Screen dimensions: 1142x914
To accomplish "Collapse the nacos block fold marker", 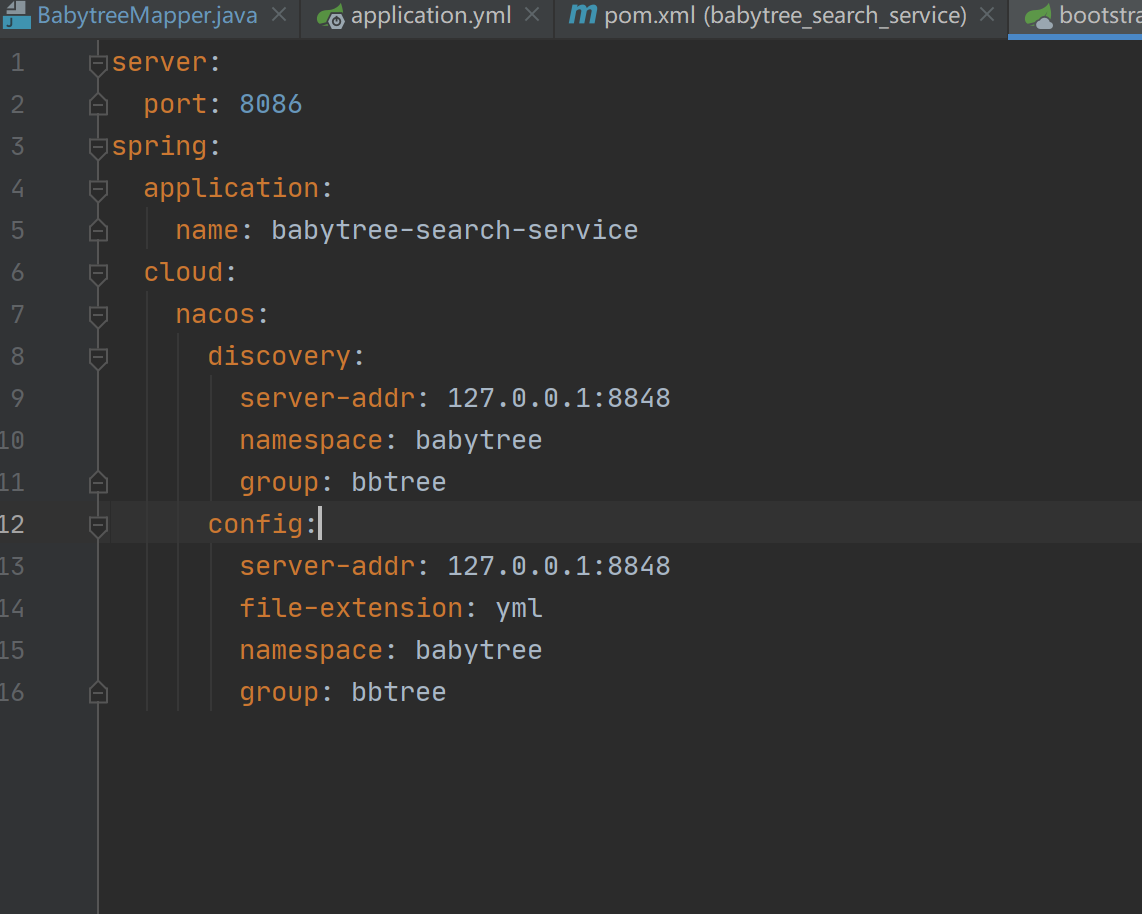I will [x=98, y=316].
